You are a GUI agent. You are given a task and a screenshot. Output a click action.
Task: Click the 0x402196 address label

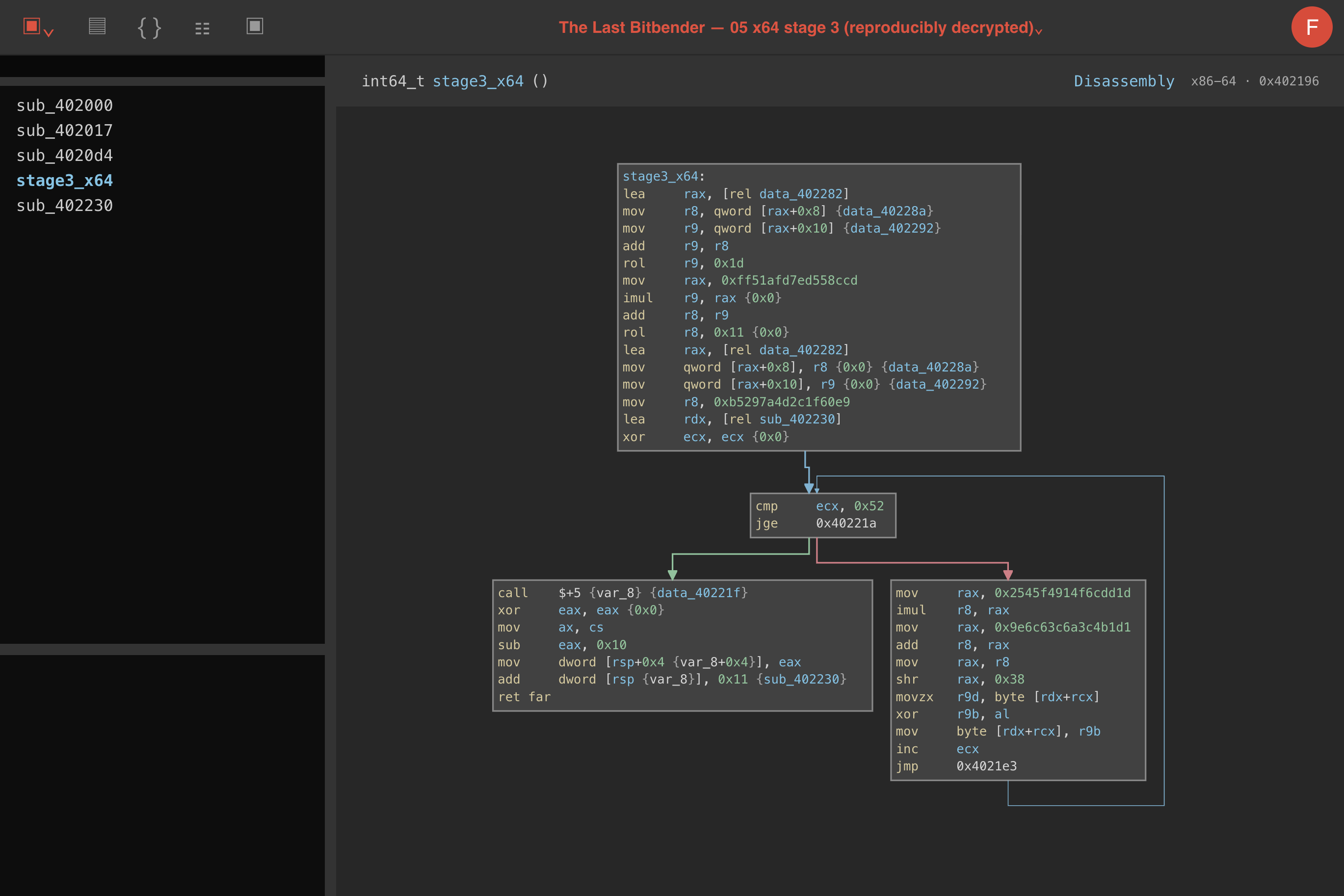(1289, 81)
